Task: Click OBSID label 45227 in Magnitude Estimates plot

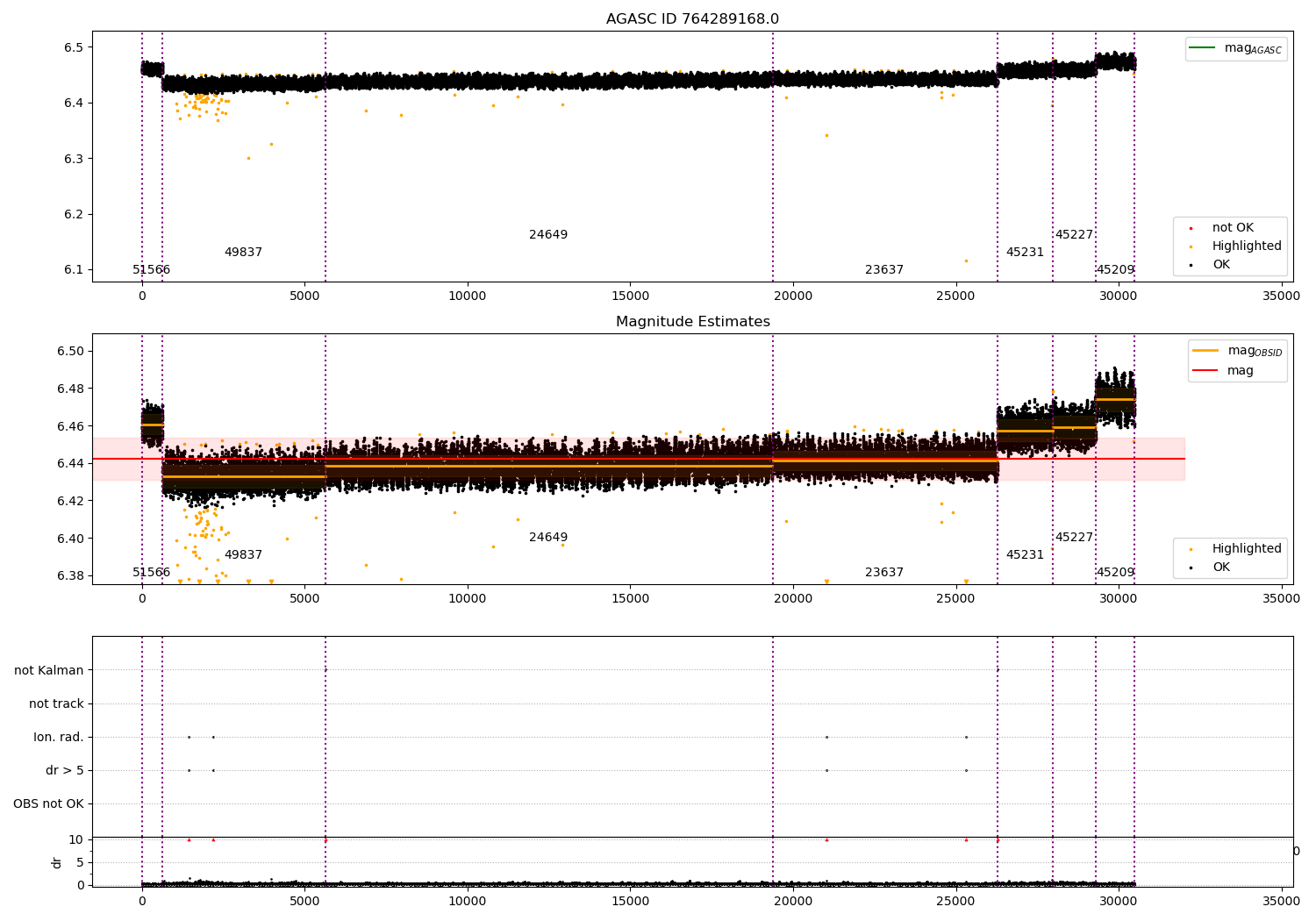Action: coord(1074,538)
